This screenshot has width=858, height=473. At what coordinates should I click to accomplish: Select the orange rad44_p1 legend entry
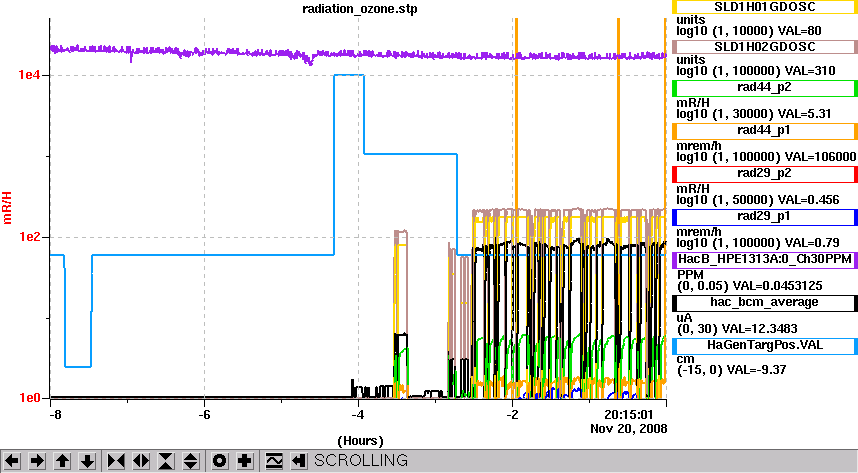tap(764, 131)
